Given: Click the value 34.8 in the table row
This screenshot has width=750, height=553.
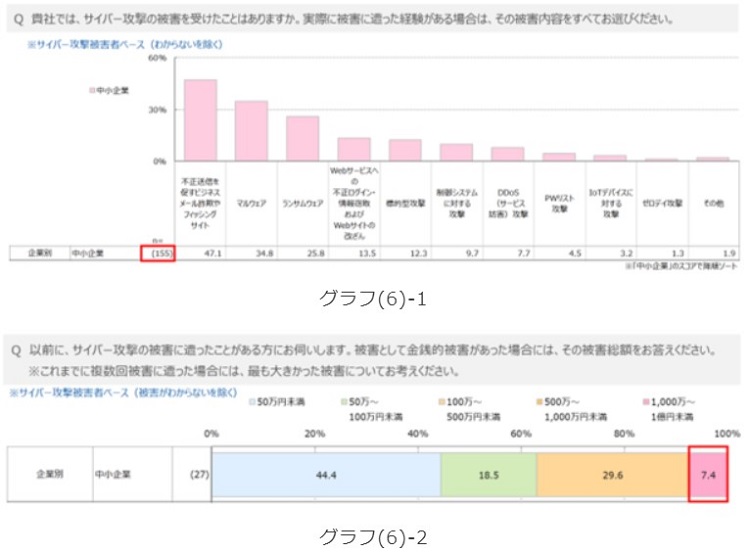Looking at the screenshot, I should click(x=265, y=253).
